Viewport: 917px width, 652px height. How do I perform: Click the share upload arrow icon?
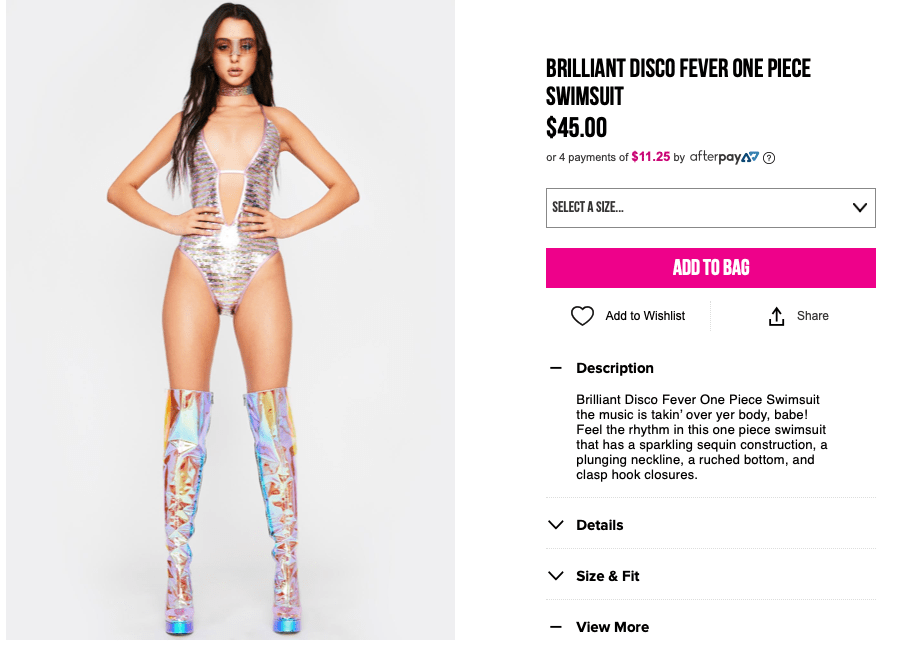point(776,316)
